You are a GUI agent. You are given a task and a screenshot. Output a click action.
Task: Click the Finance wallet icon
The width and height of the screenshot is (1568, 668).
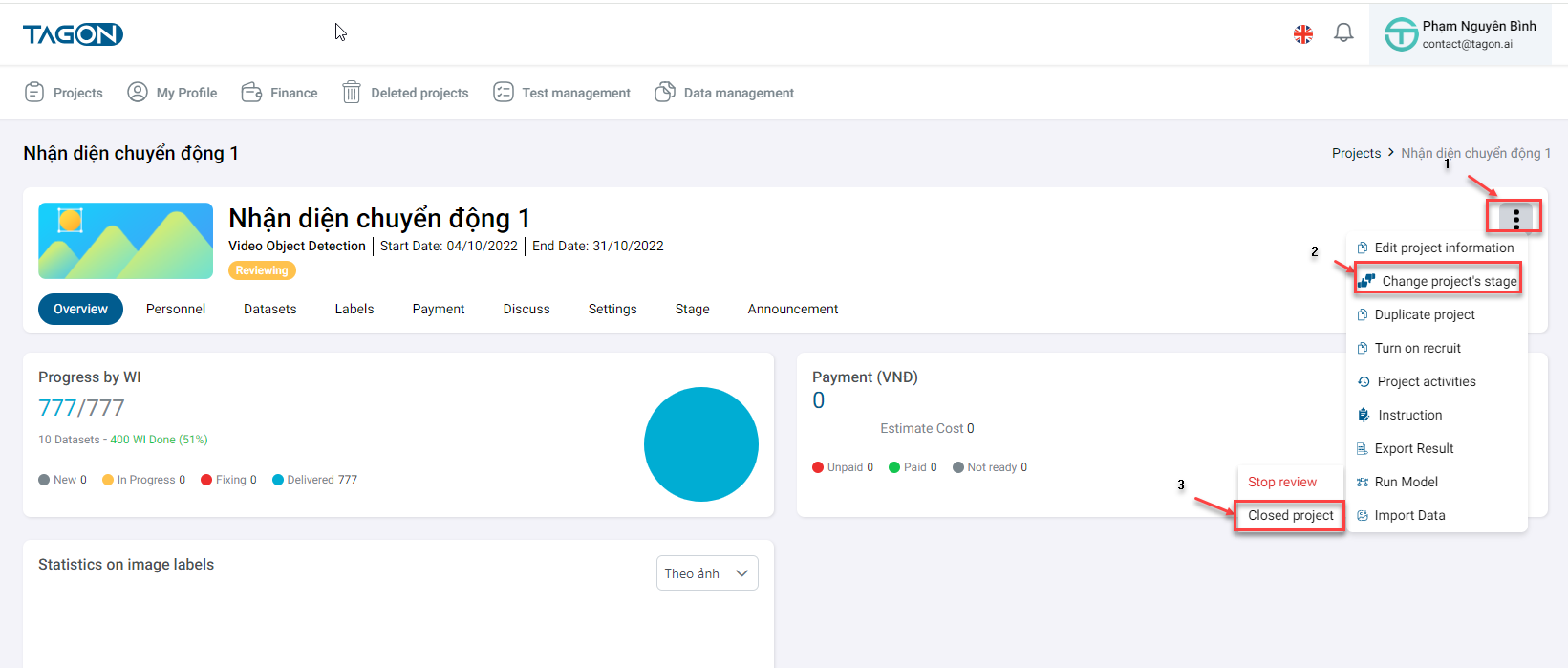(251, 93)
